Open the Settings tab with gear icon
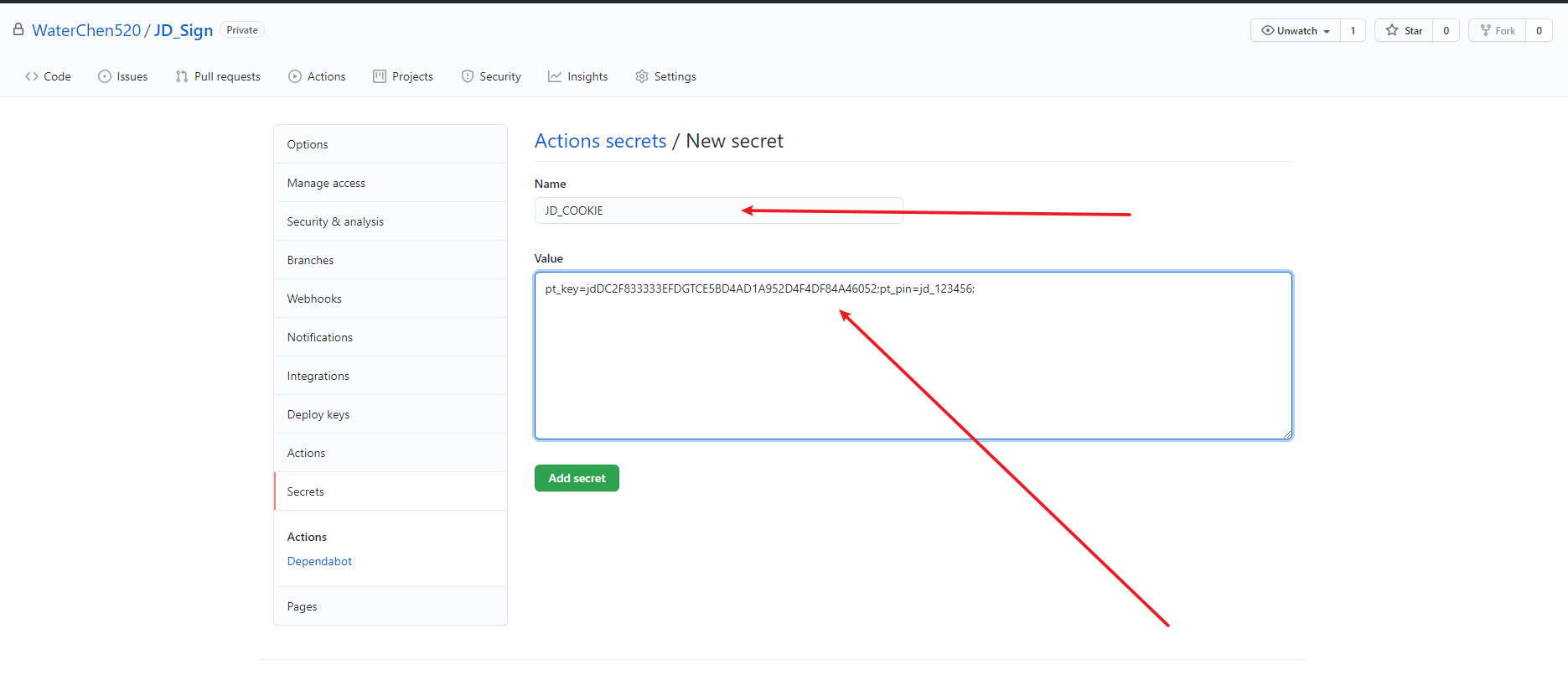The width and height of the screenshot is (1568, 686). (x=665, y=76)
